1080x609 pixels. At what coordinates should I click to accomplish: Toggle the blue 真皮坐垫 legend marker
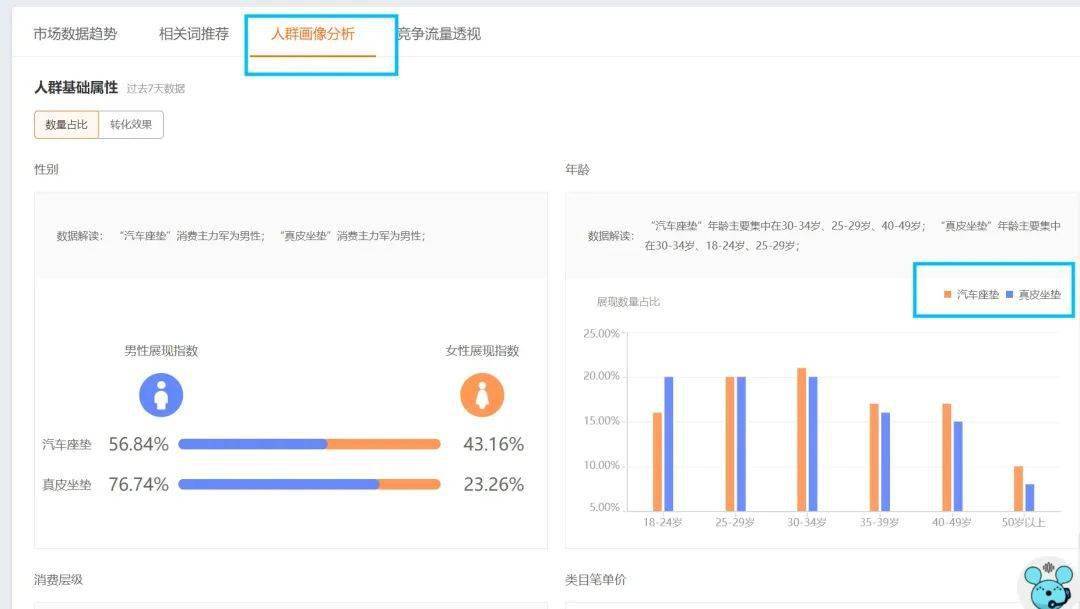(x=1010, y=295)
